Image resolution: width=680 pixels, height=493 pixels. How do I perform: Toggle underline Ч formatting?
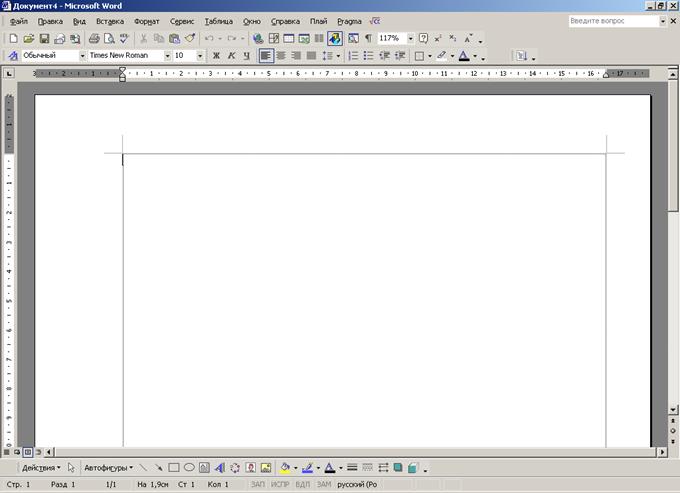click(x=247, y=56)
